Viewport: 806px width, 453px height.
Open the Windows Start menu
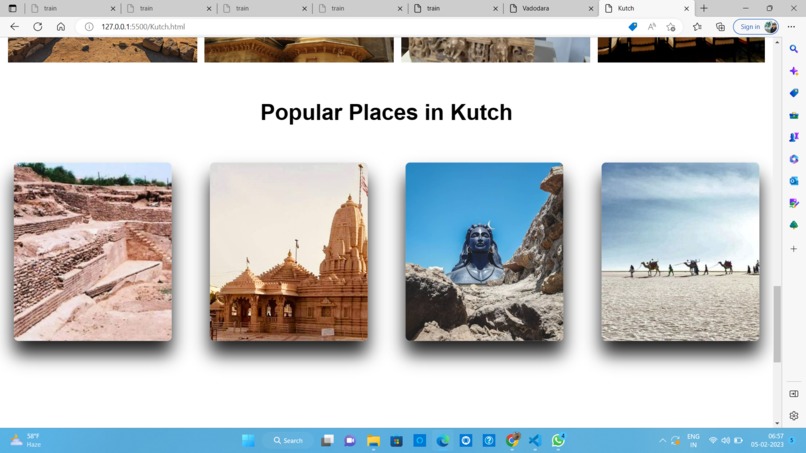click(x=248, y=441)
